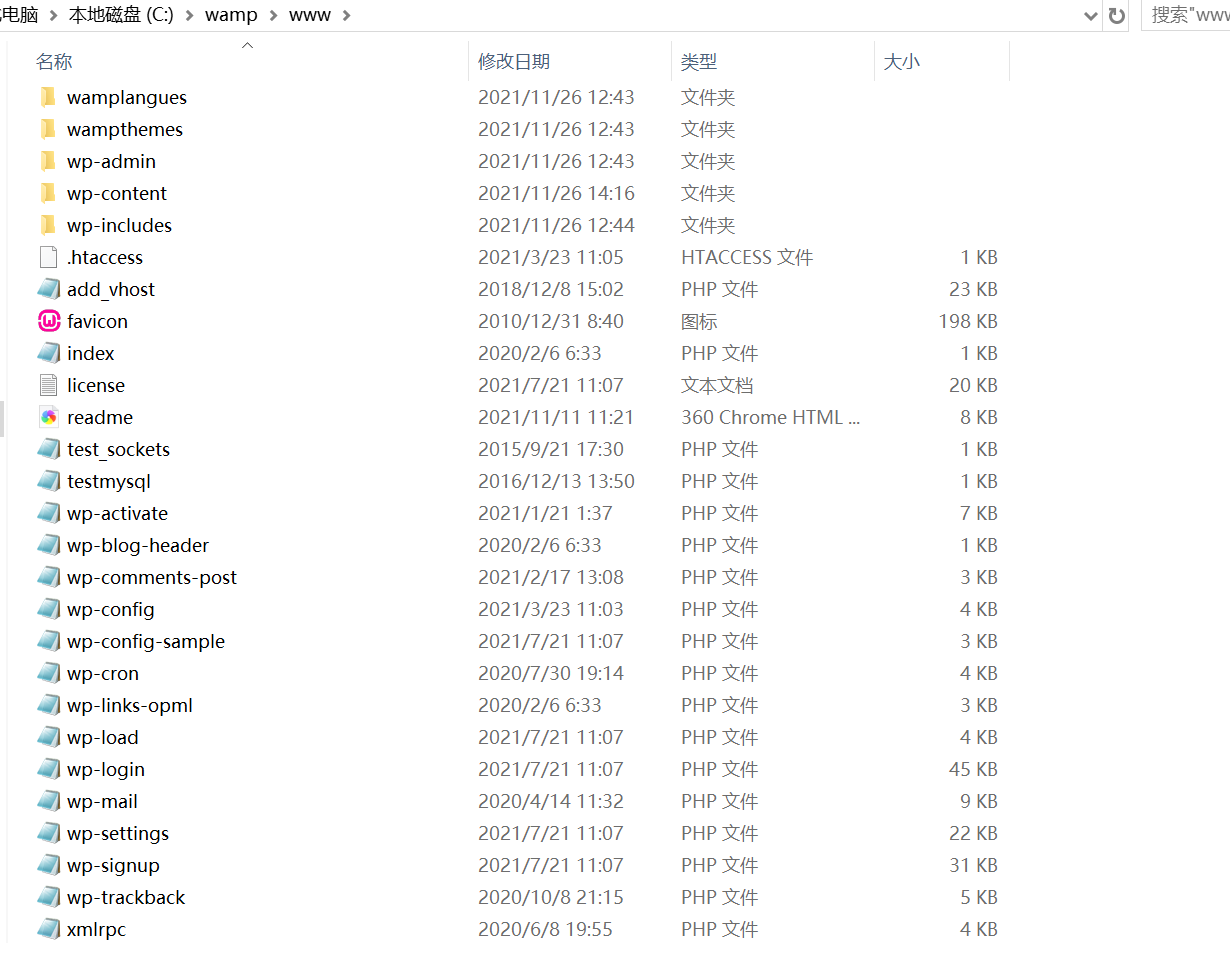The width and height of the screenshot is (1230, 956).
Task: Open the address bar history dropdown
Action: point(1091,15)
